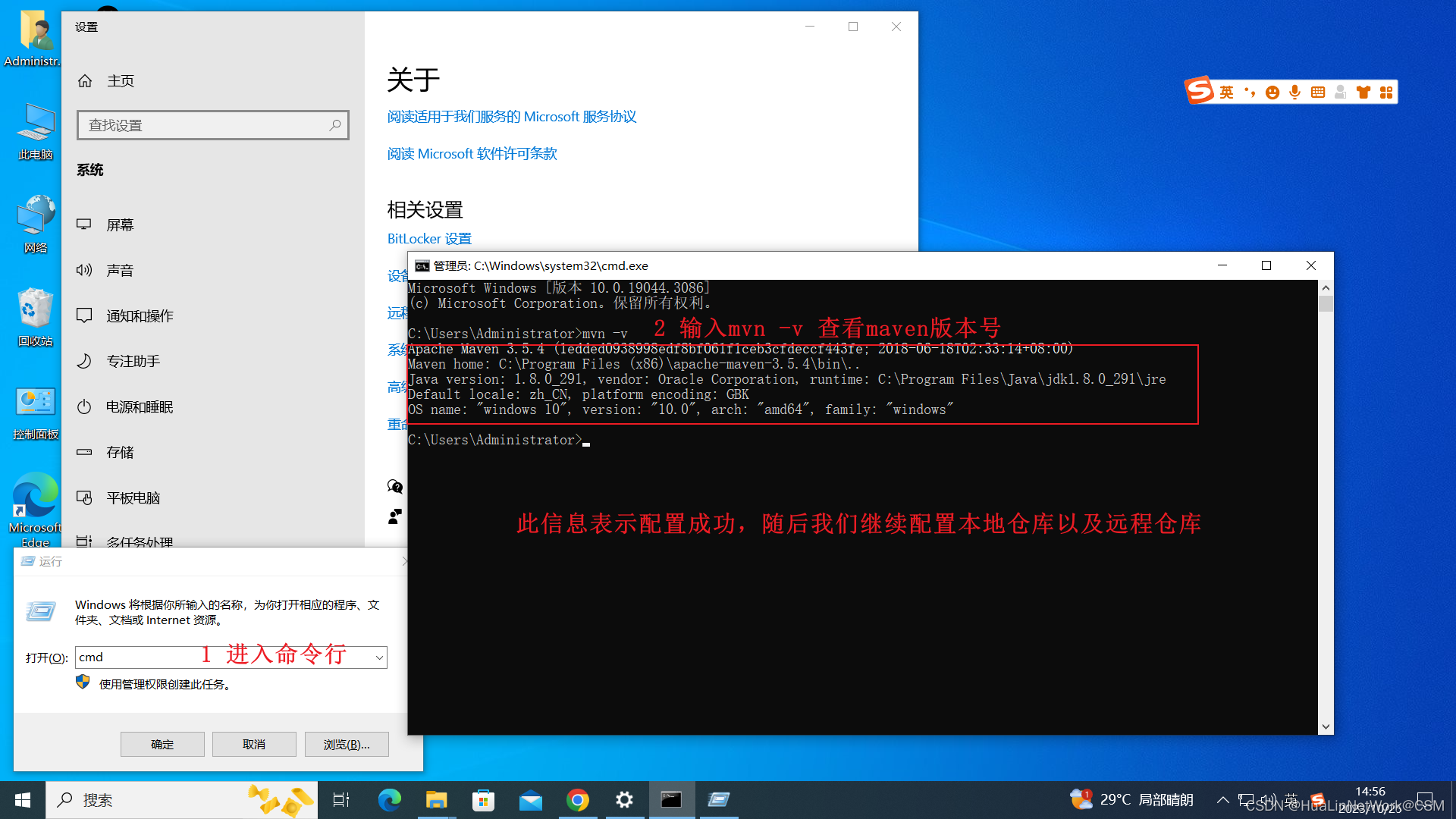The image size is (1456, 819).
Task: Expand the Run dialog Open combo box
Action: [x=379, y=657]
